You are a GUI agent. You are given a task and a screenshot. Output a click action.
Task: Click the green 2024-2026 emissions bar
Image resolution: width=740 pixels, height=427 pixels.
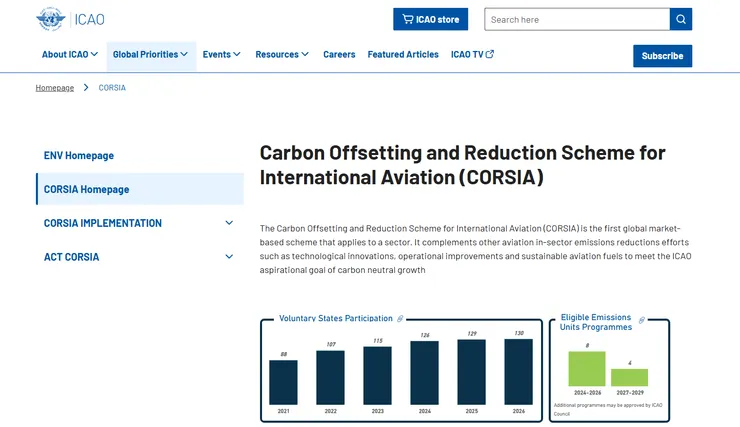[x=587, y=368]
